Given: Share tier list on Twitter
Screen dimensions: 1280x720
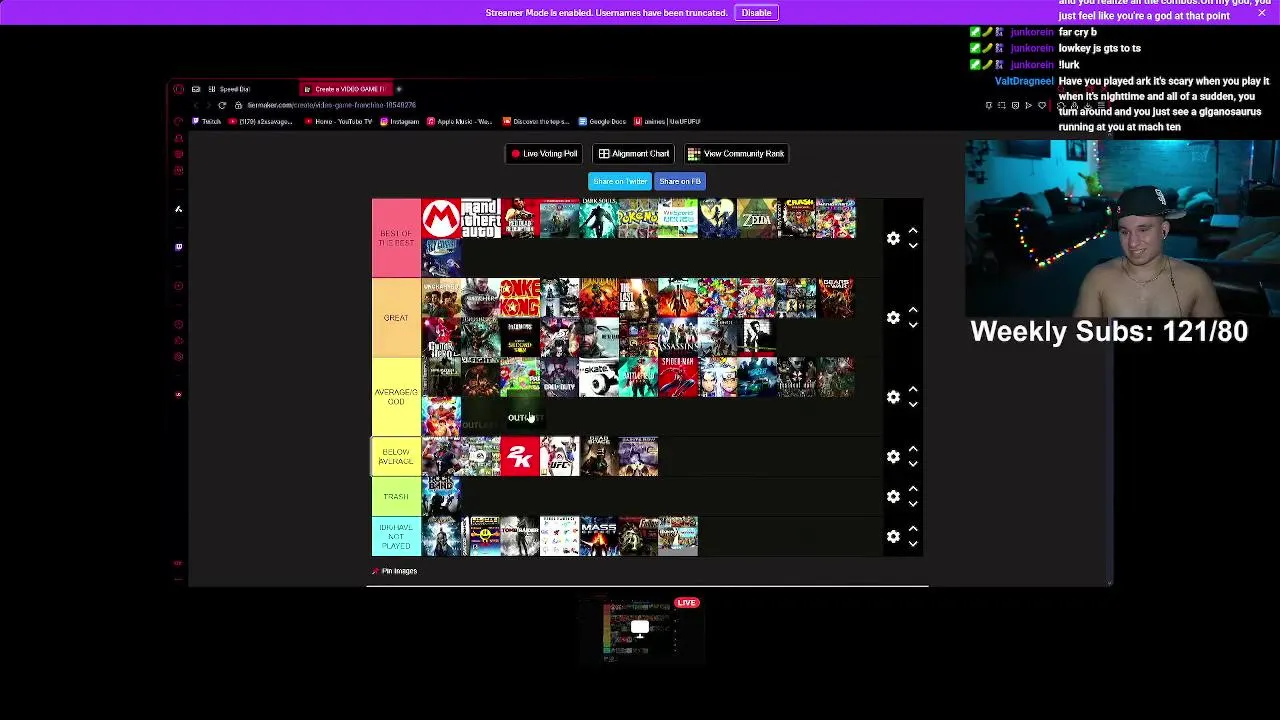Looking at the screenshot, I should 620,181.
